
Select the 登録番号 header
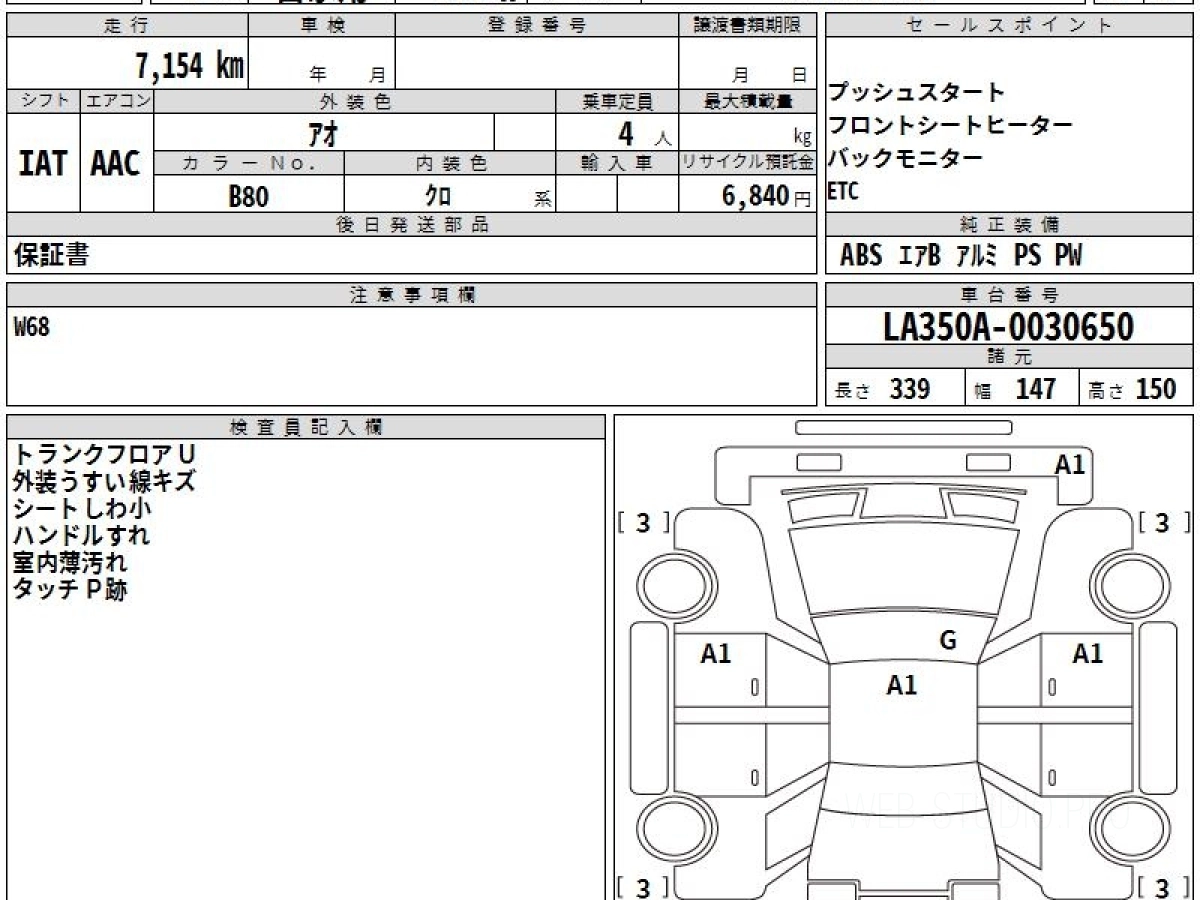click(x=537, y=26)
